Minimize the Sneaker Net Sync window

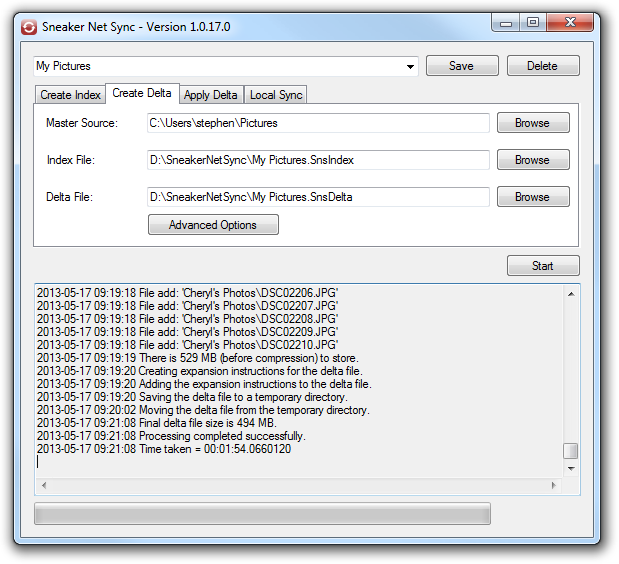(x=506, y=23)
